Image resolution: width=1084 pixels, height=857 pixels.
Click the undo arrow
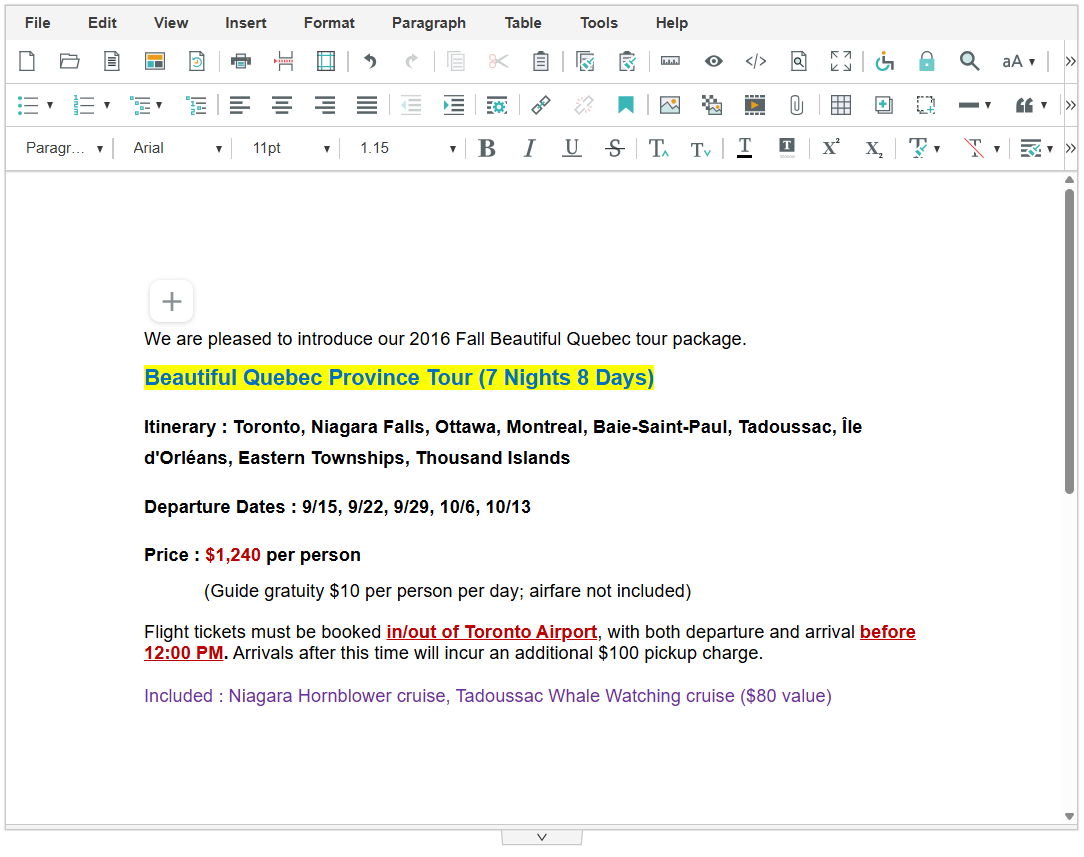[x=370, y=62]
